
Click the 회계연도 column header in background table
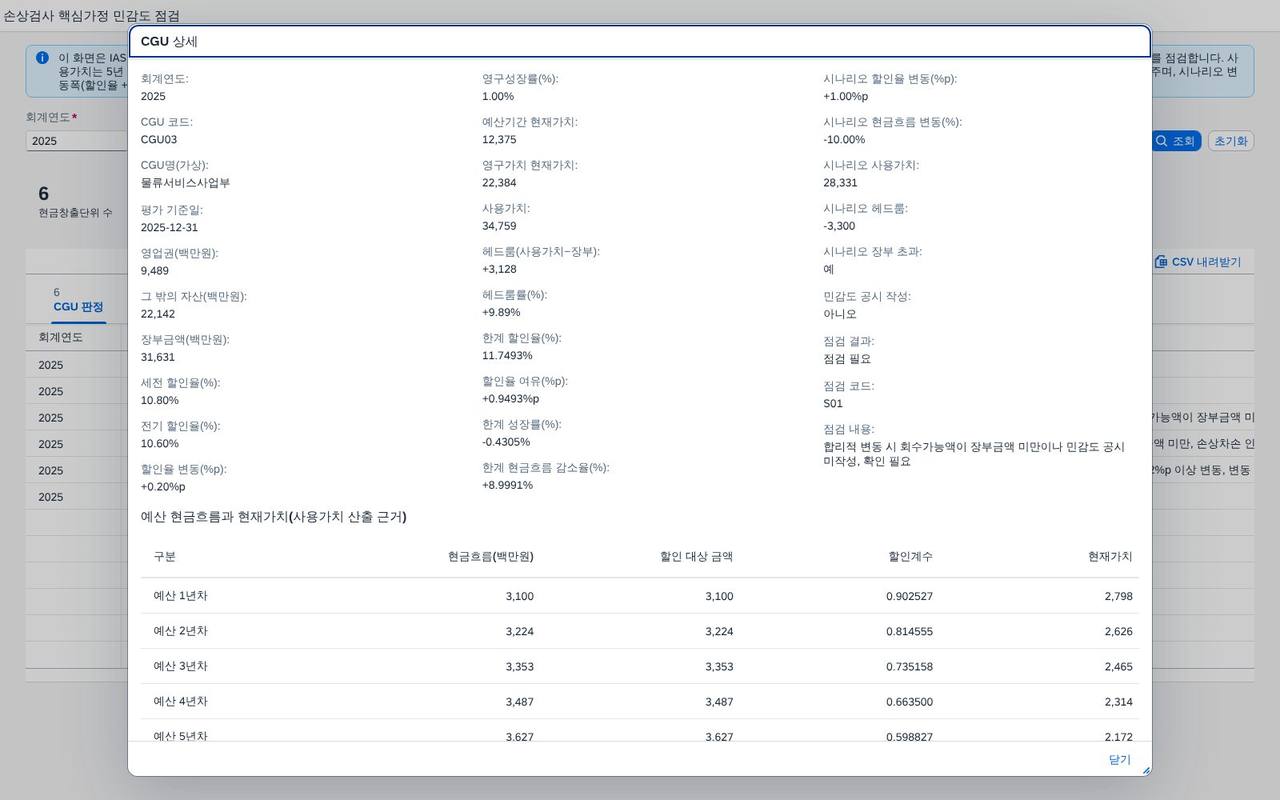(60, 337)
